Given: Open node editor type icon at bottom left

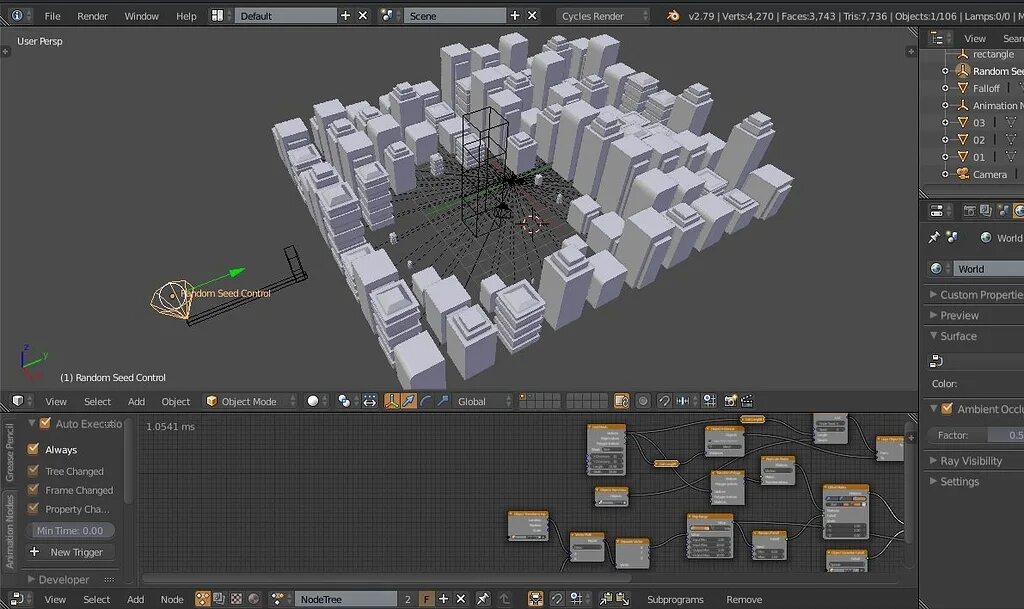Looking at the screenshot, I should pos(17,599).
